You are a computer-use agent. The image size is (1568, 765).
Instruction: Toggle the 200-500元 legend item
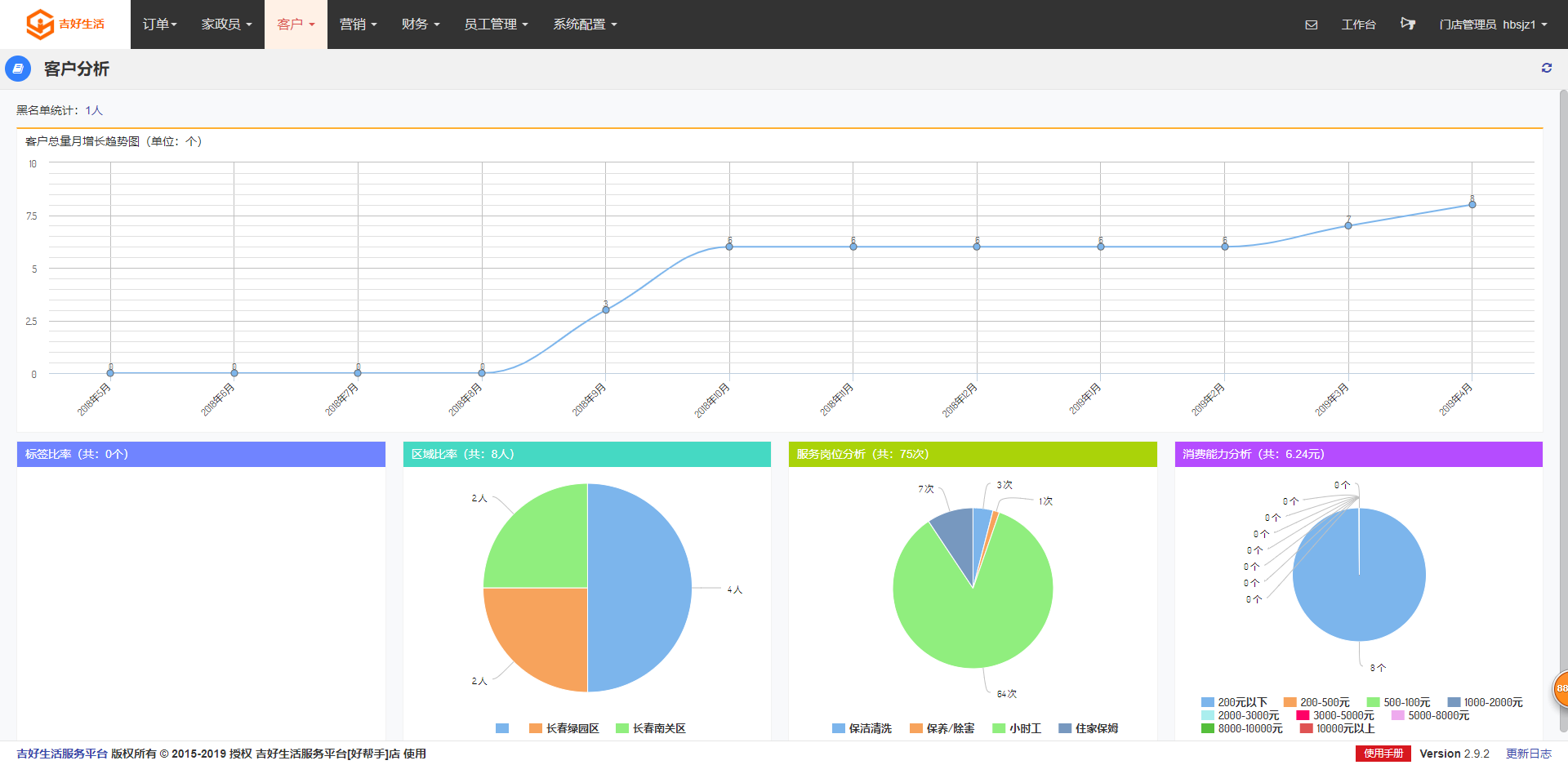[x=1316, y=702]
